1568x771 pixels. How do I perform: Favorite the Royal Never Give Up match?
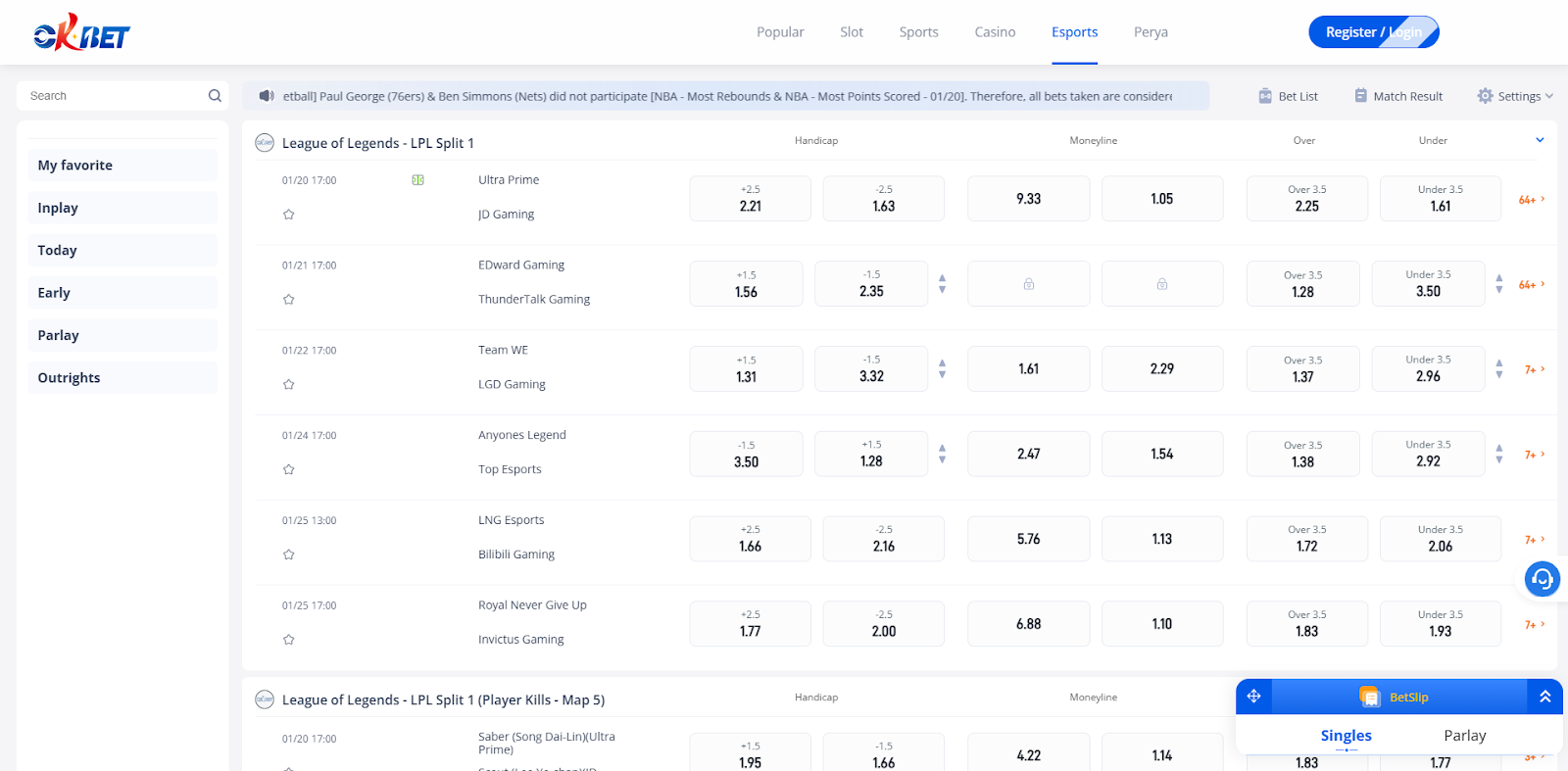[x=288, y=640]
